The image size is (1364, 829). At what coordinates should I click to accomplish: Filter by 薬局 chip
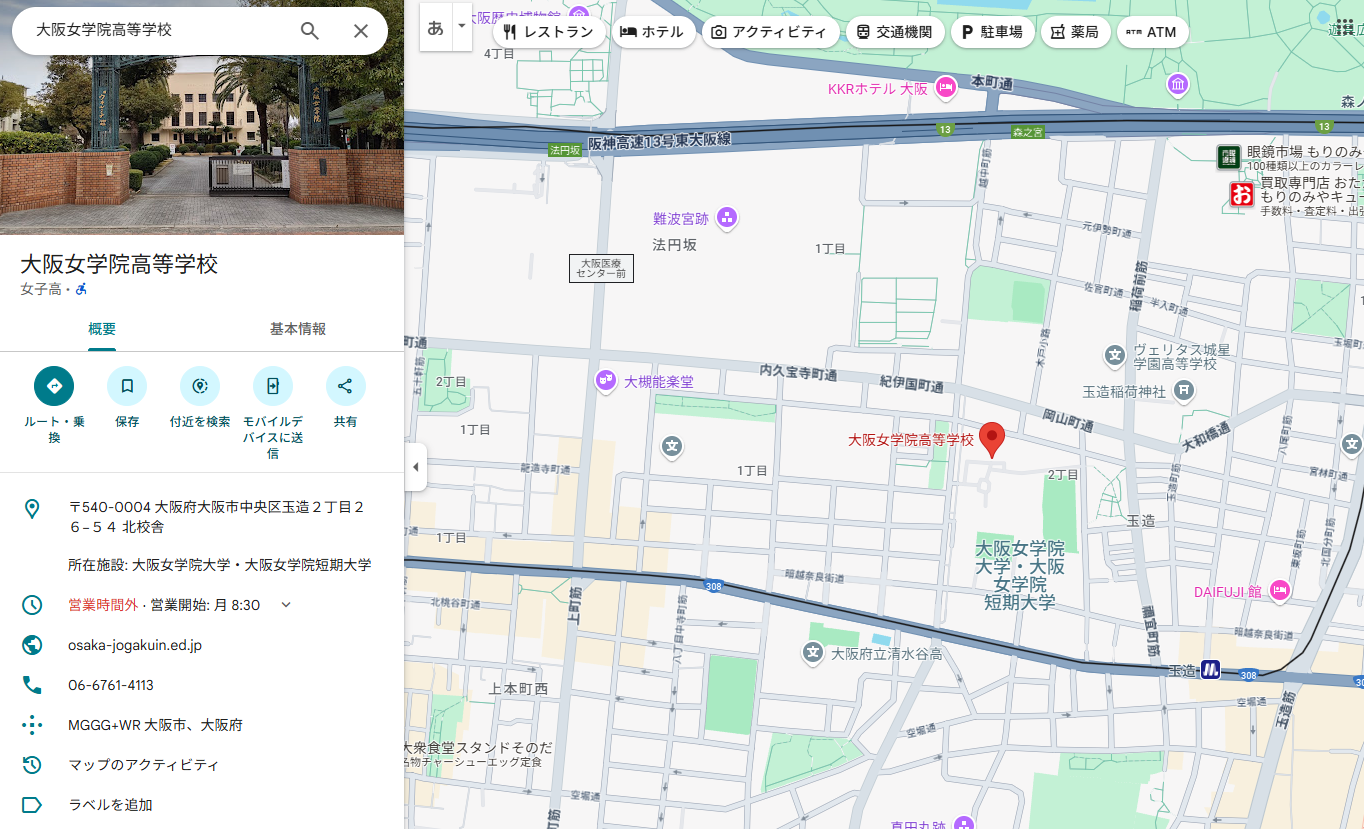coord(1075,32)
